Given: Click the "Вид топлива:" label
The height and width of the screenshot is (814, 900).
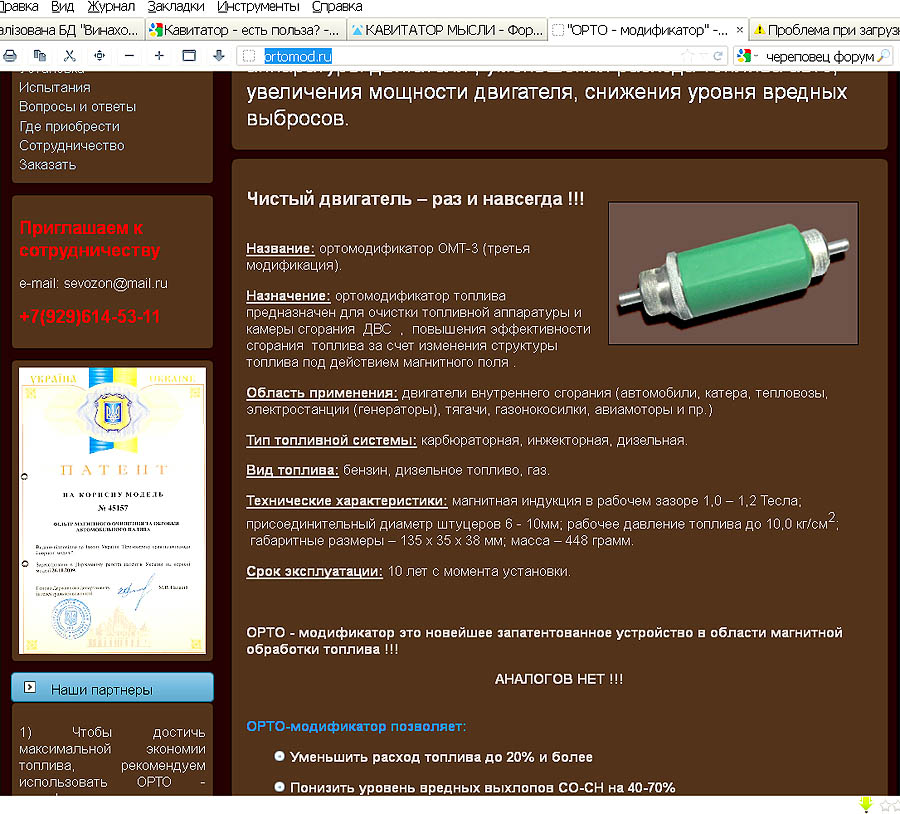Looking at the screenshot, I should [x=292, y=470].
